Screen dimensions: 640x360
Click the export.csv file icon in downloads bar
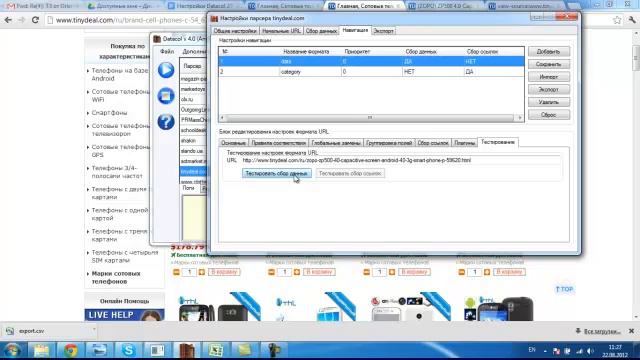tap(10, 331)
